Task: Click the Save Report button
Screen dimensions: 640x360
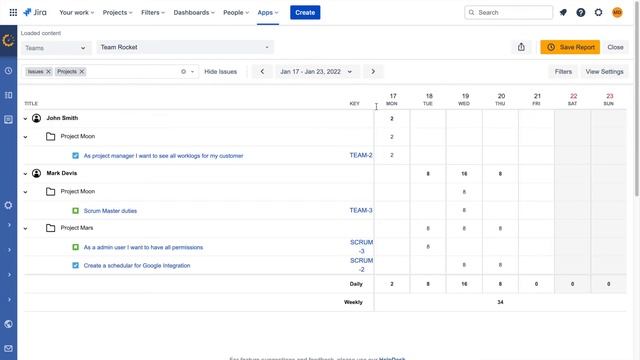Action: click(570, 47)
